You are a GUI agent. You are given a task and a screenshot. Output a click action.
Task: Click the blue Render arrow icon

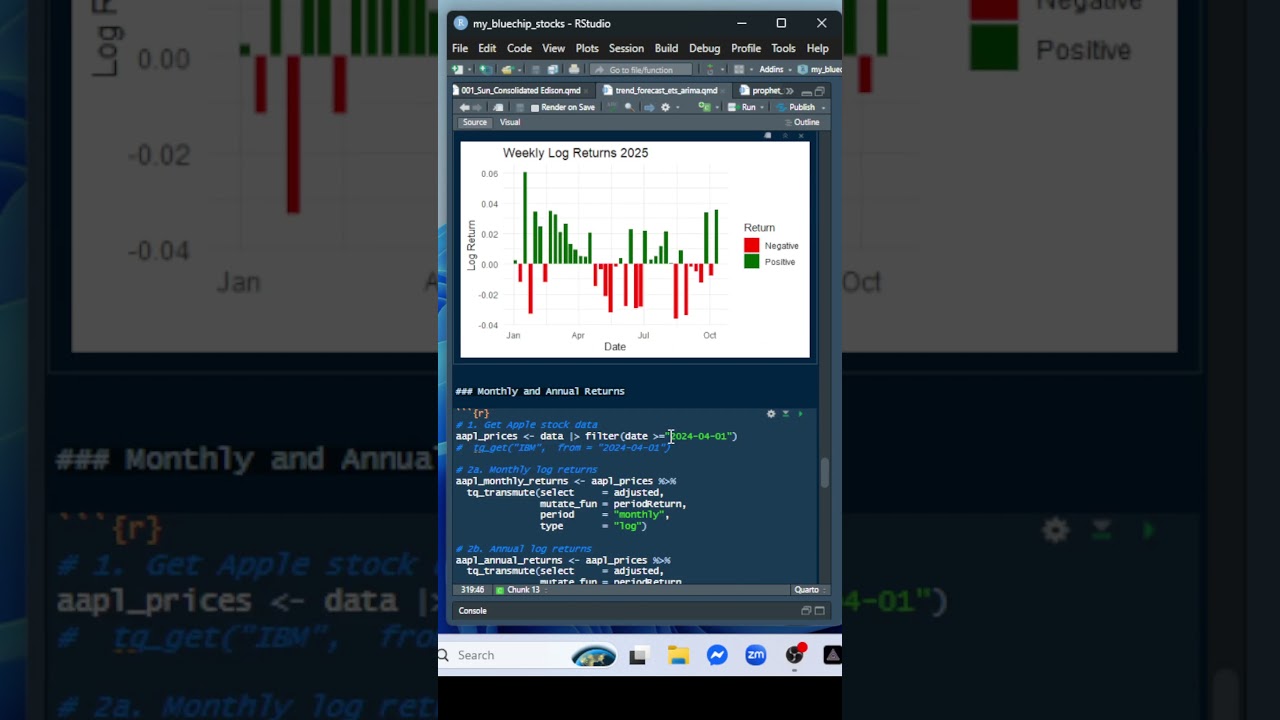pyautogui.click(x=649, y=107)
